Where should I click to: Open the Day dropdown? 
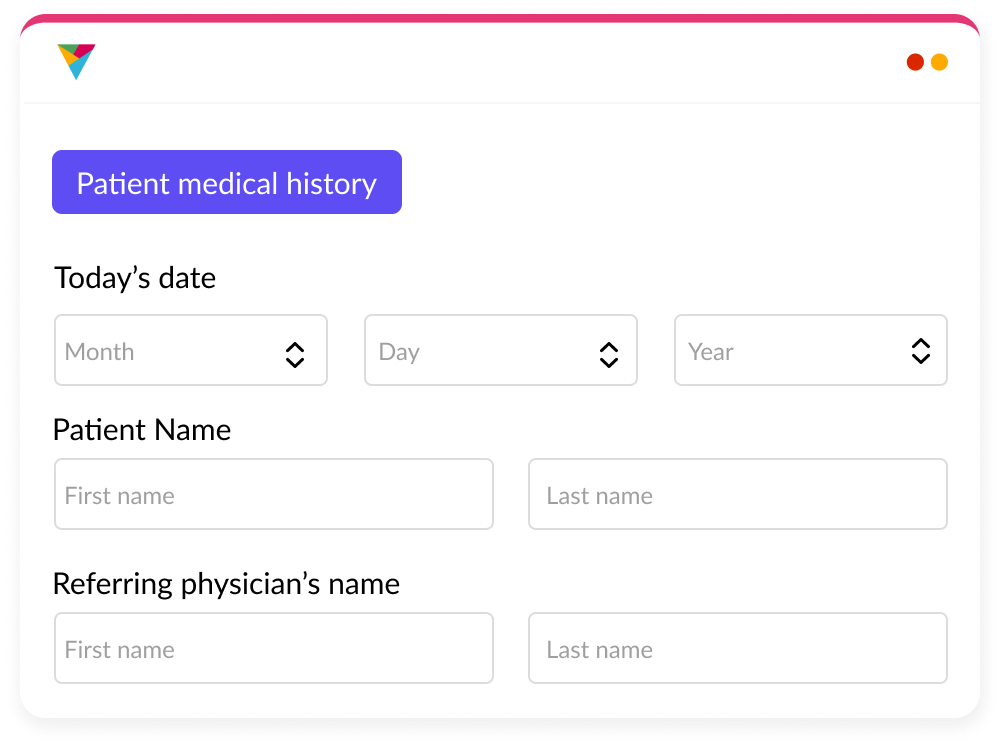501,350
